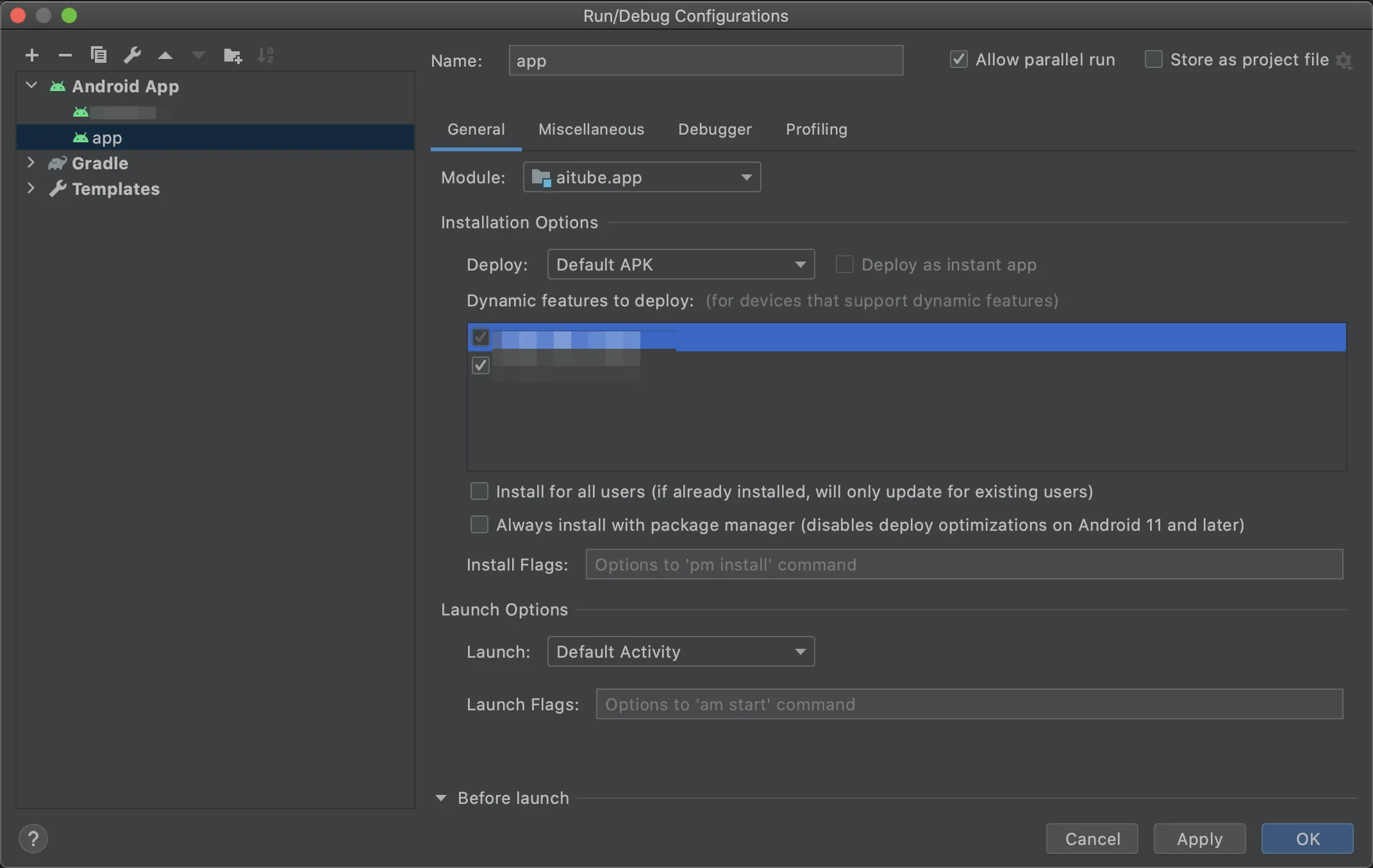Viewport: 1373px width, 868px height.
Task: Click the Add New Configuration plus icon
Action: [32, 56]
